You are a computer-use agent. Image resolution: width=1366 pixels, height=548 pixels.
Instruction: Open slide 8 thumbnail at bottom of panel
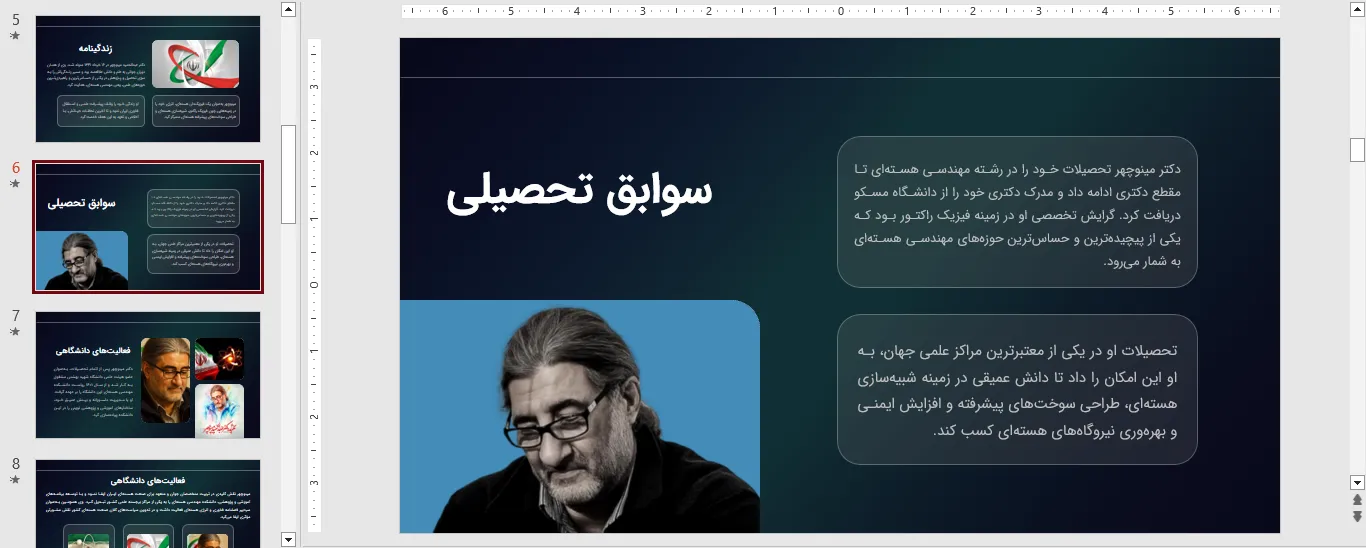pyautogui.click(x=148, y=503)
